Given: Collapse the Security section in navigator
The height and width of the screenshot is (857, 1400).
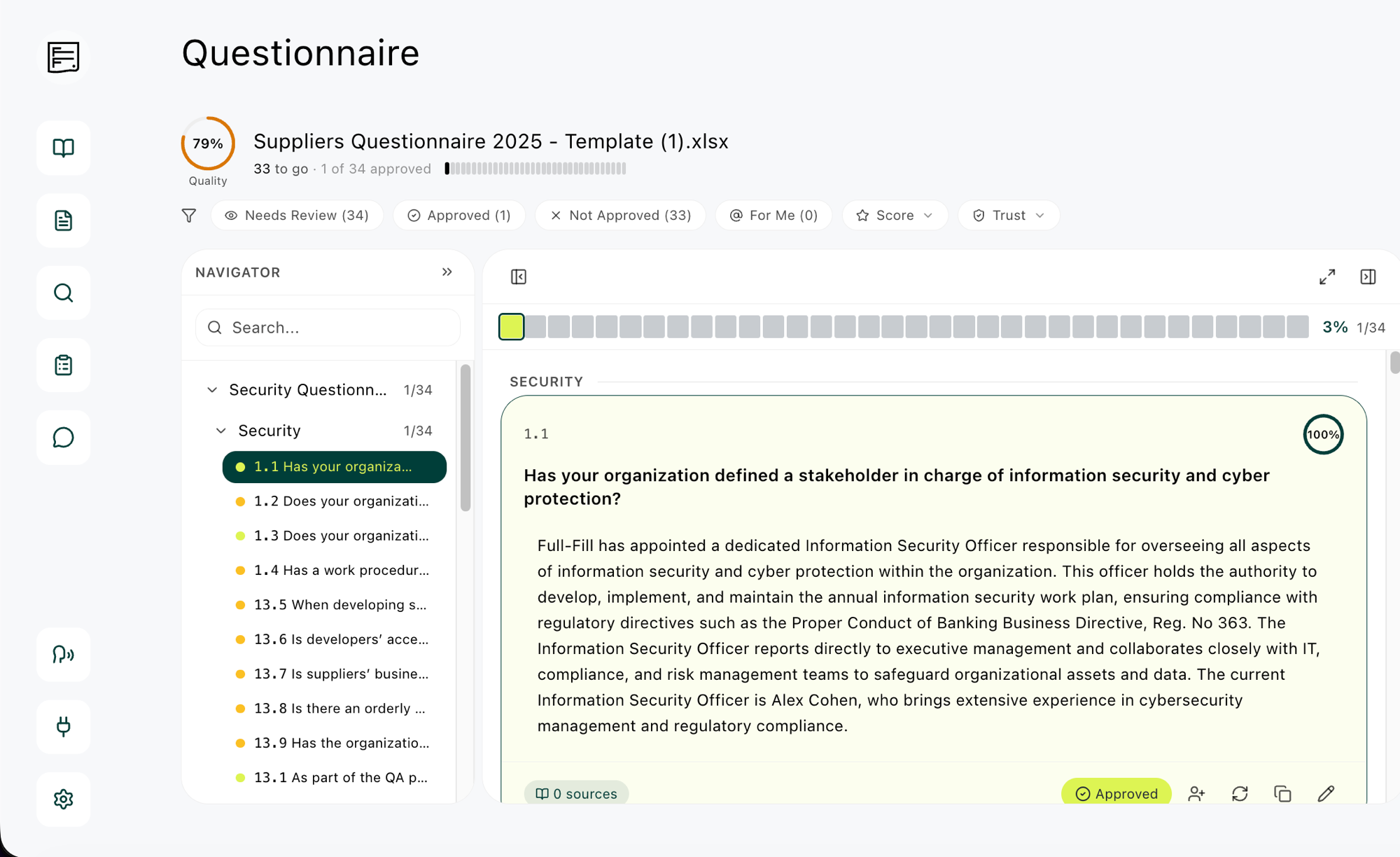Looking at the screenshot, I should pyautogui.click(x=221, y=431).
